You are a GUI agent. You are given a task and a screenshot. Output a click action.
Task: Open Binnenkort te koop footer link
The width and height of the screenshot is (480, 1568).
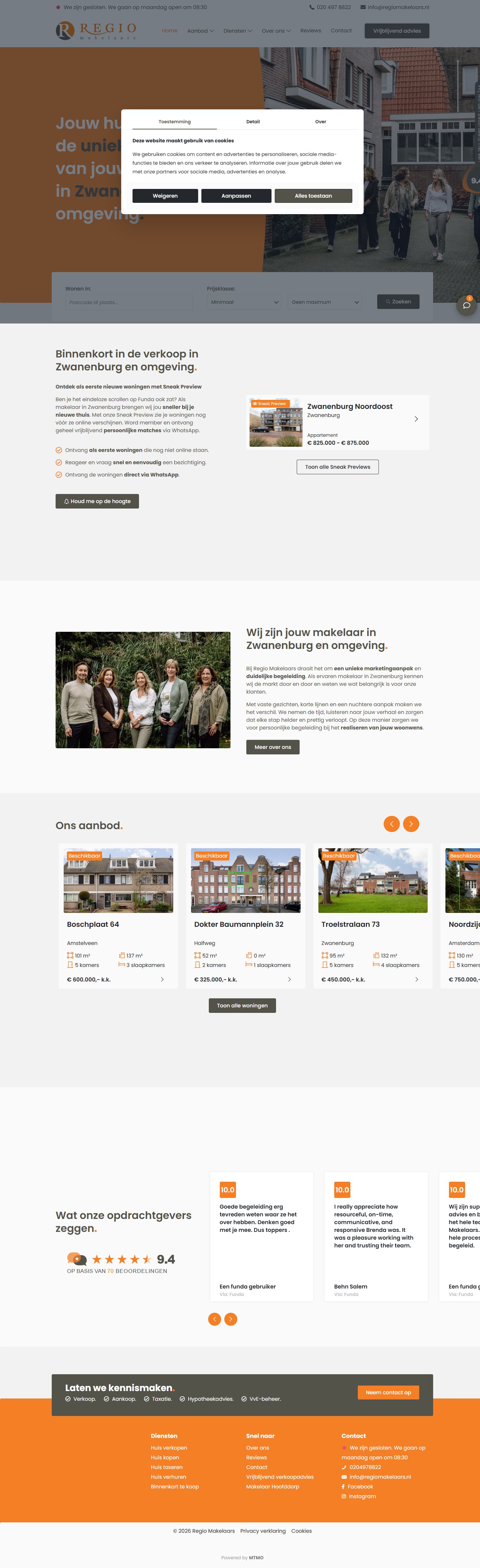[175, 1486]
